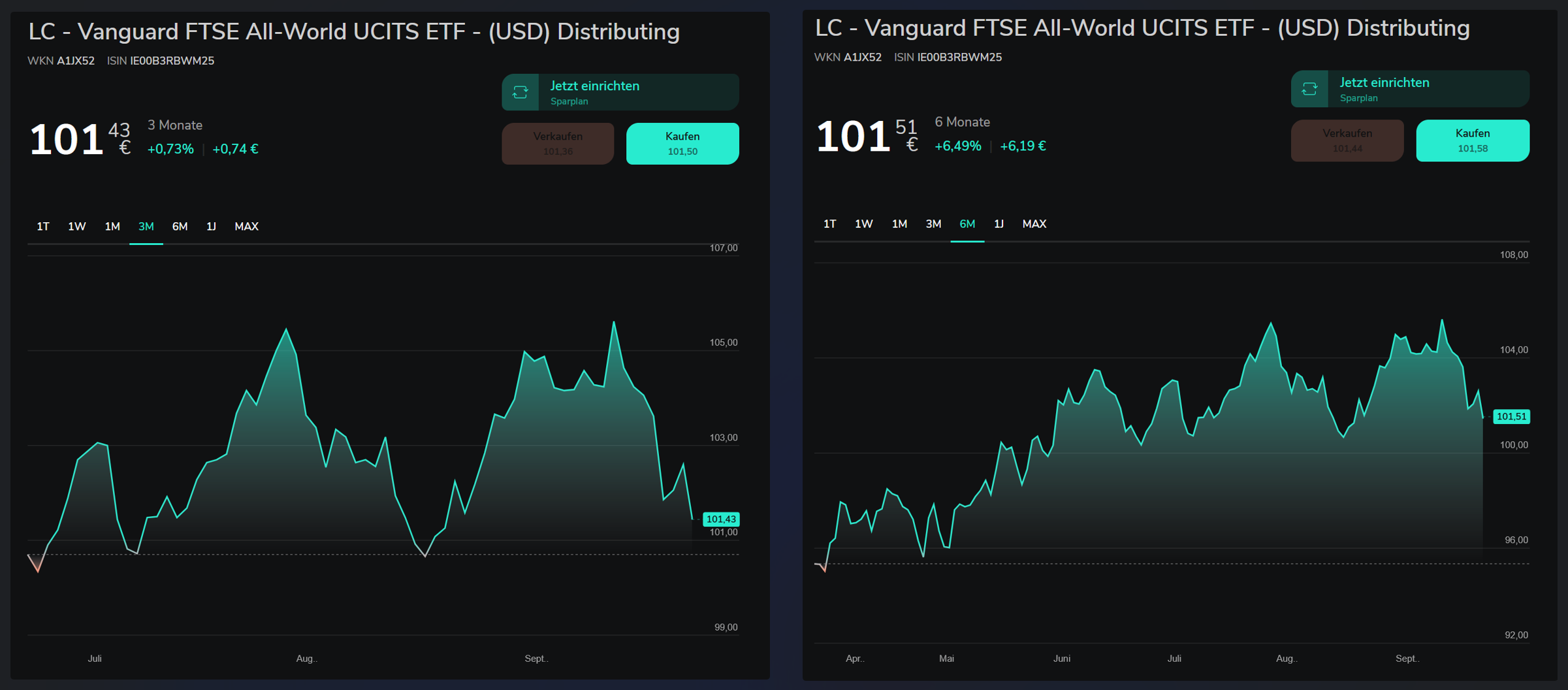The width and height of the screenshot is (1568, 690).
Task: Click the 107,00 axis label on left chart
Action: click(x=724, y=248)
